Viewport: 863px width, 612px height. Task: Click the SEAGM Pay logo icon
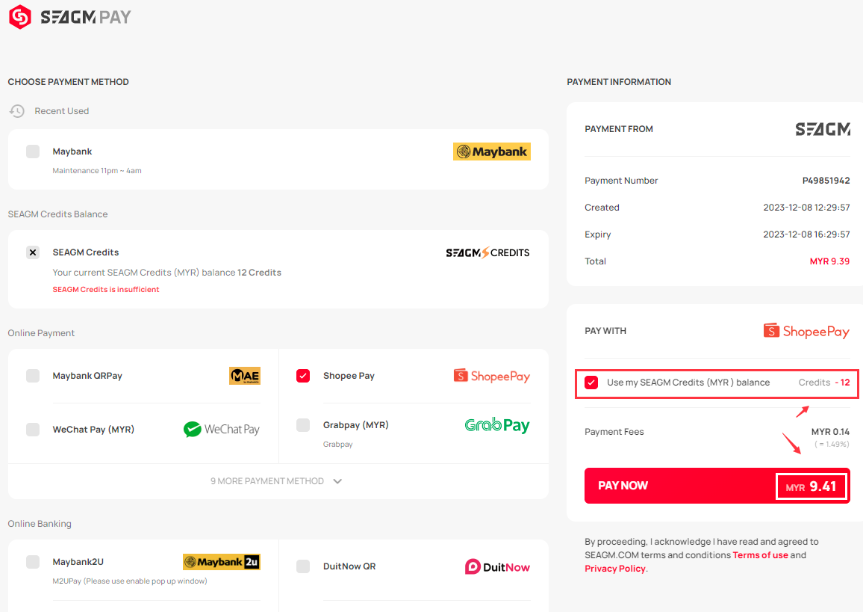(x=20, y=17)
